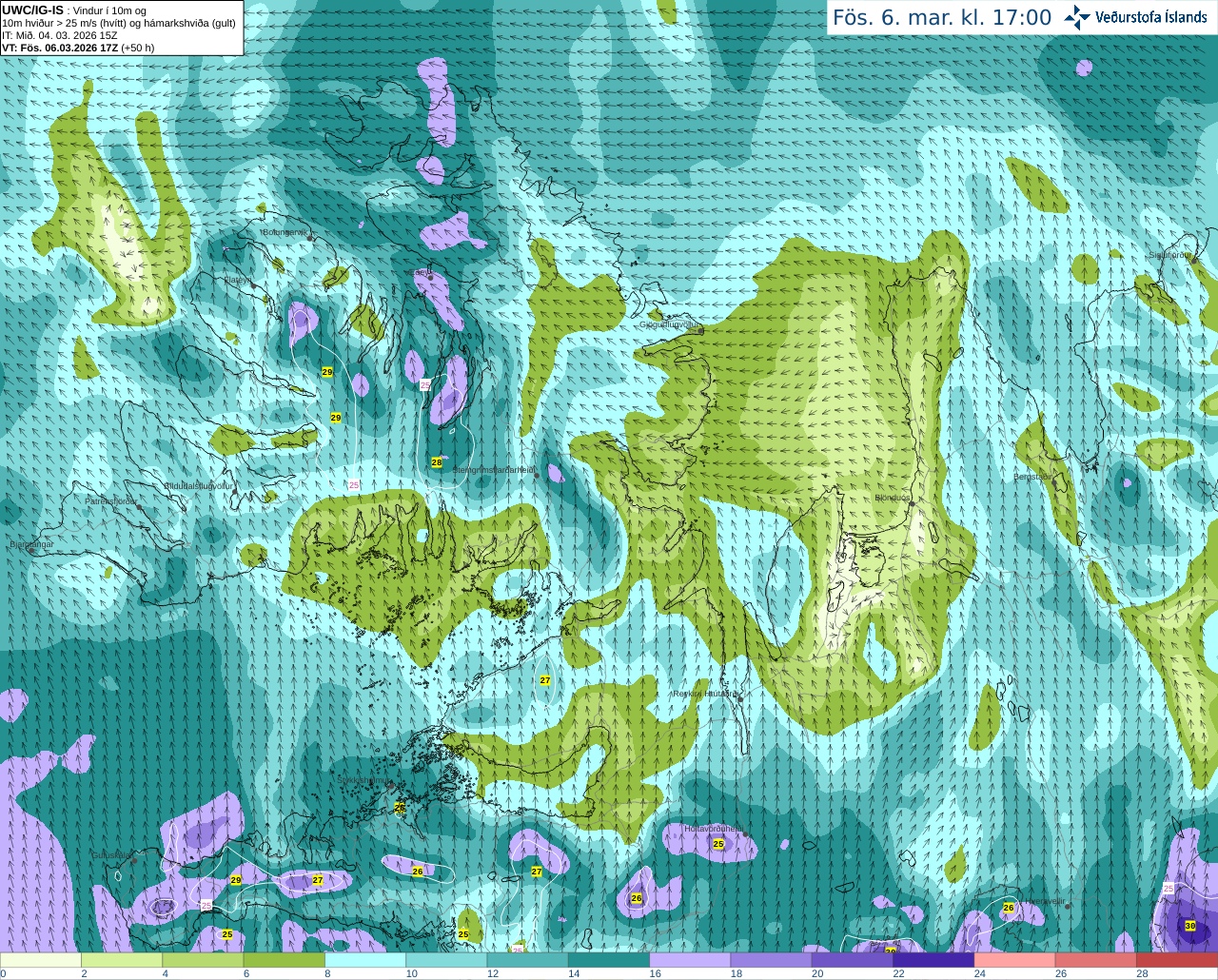Viewport: 1218px width, 980px height.
Task: Click the legend value label 8
Action: 328,973
